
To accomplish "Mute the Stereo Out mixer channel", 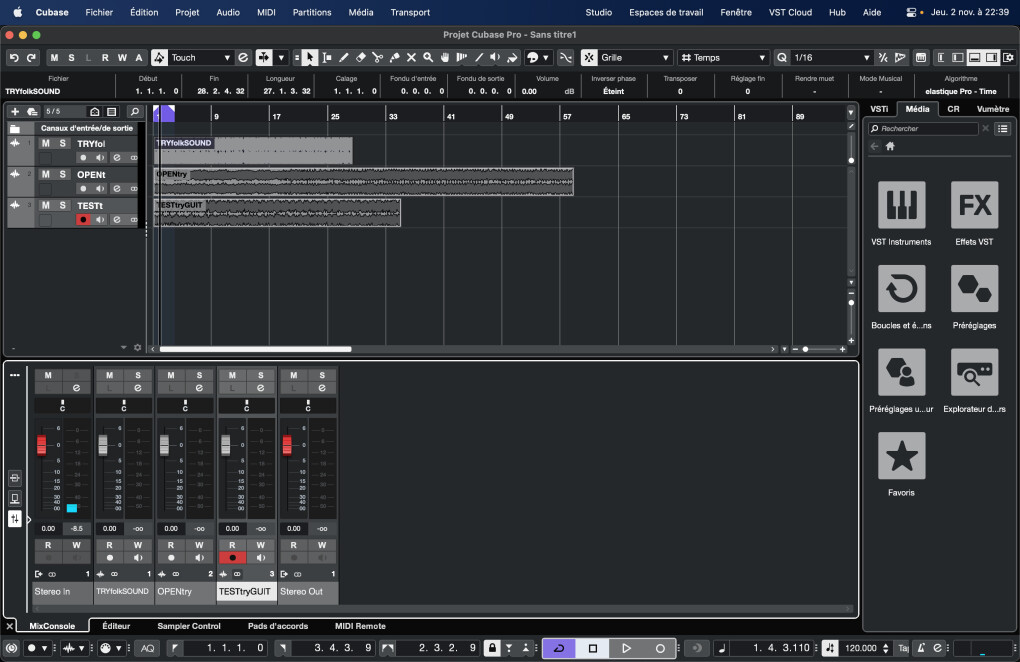I will point(293,375).
